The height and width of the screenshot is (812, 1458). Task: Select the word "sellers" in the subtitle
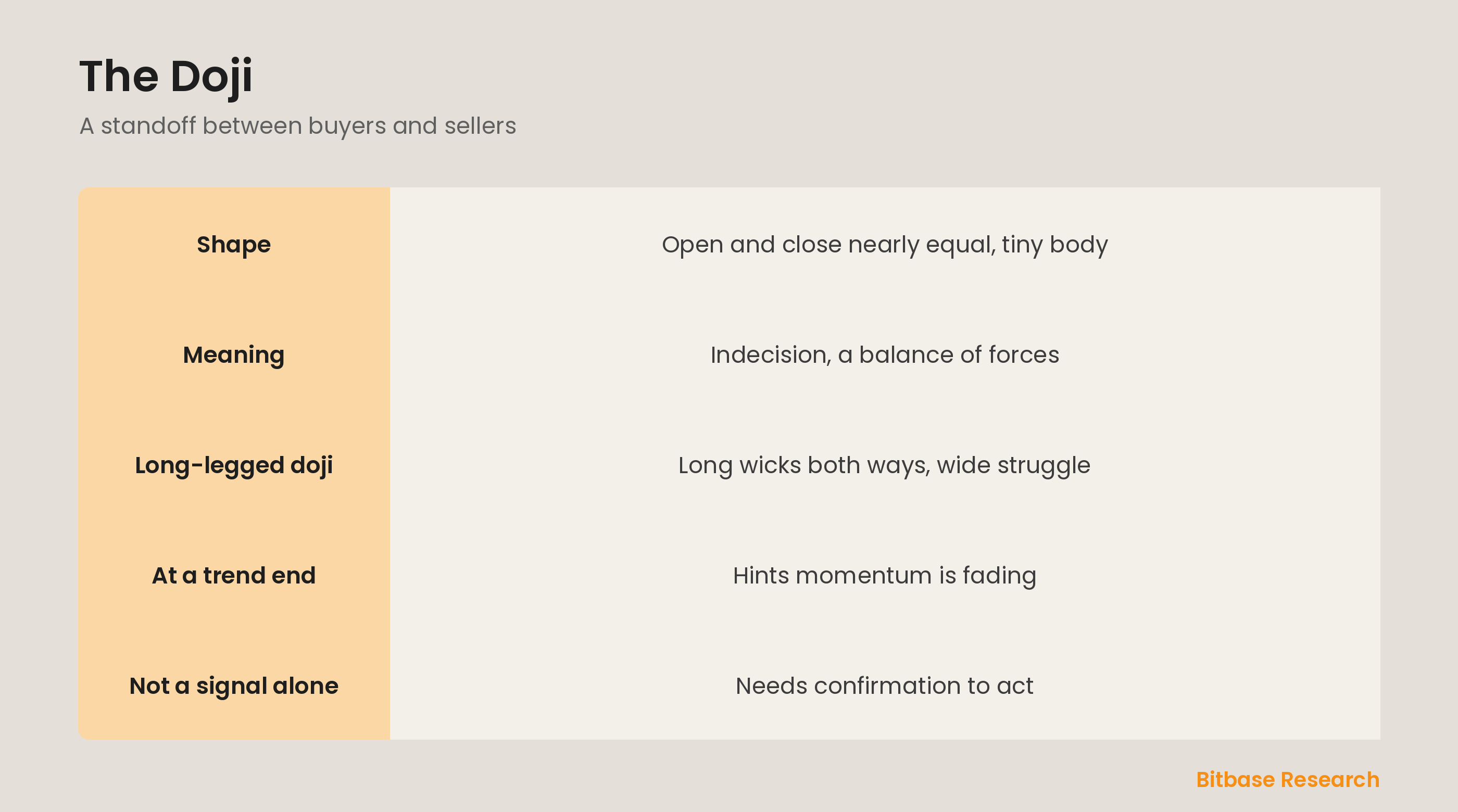click(x=480, y=125)
